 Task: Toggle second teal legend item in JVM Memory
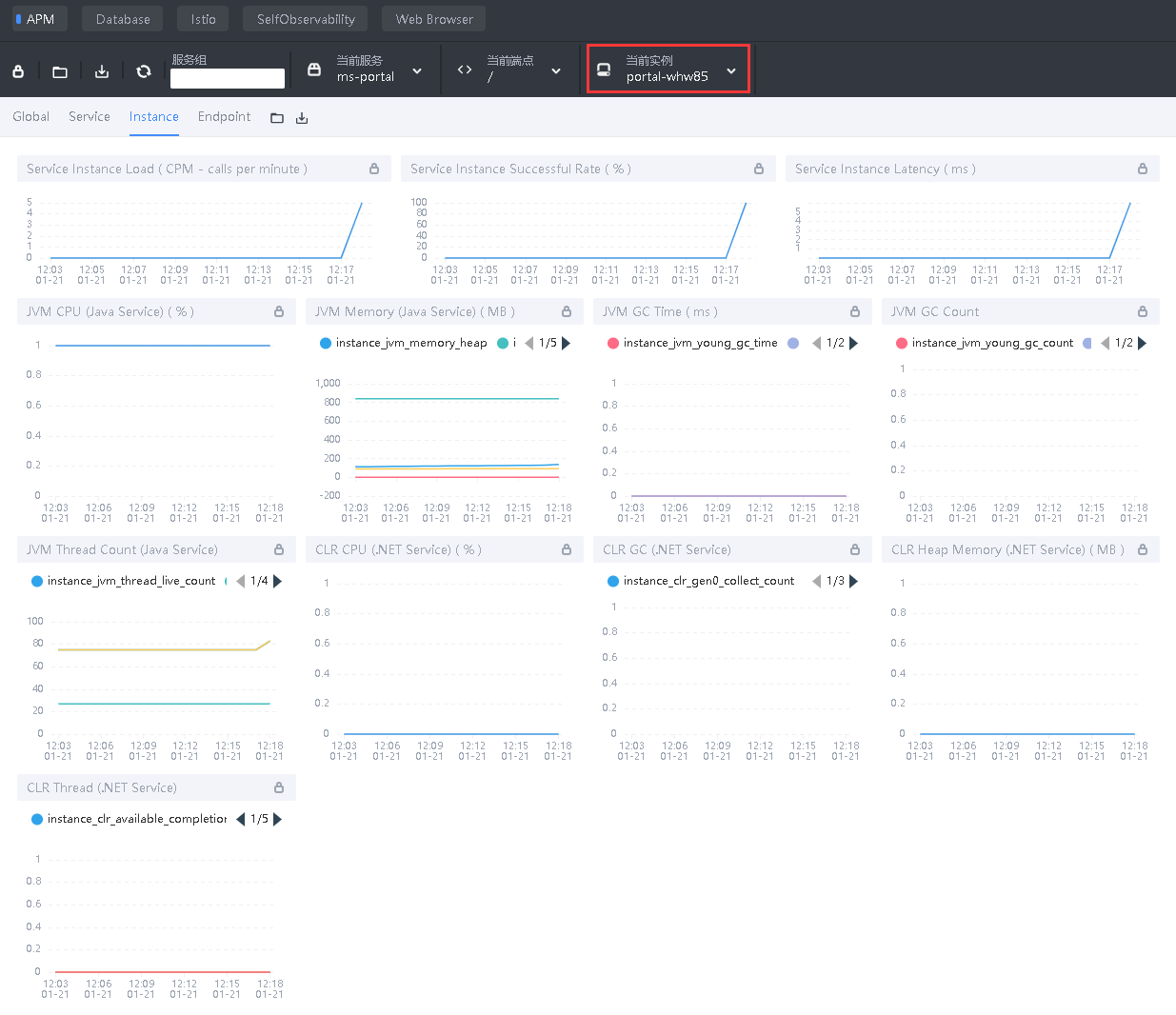(x=507, y=343)
